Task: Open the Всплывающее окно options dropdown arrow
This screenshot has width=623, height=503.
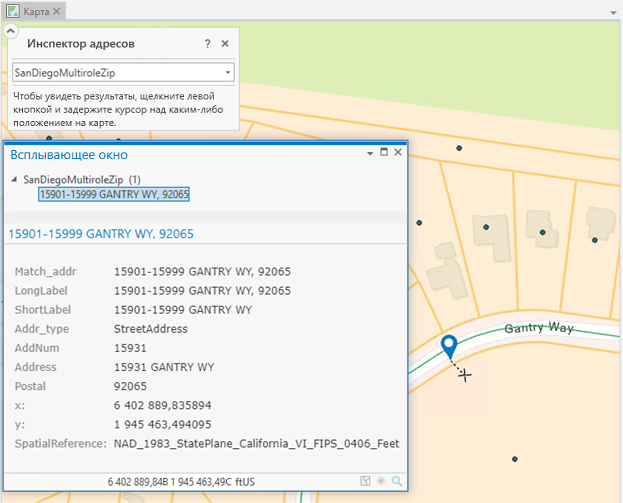Action: 369,153
